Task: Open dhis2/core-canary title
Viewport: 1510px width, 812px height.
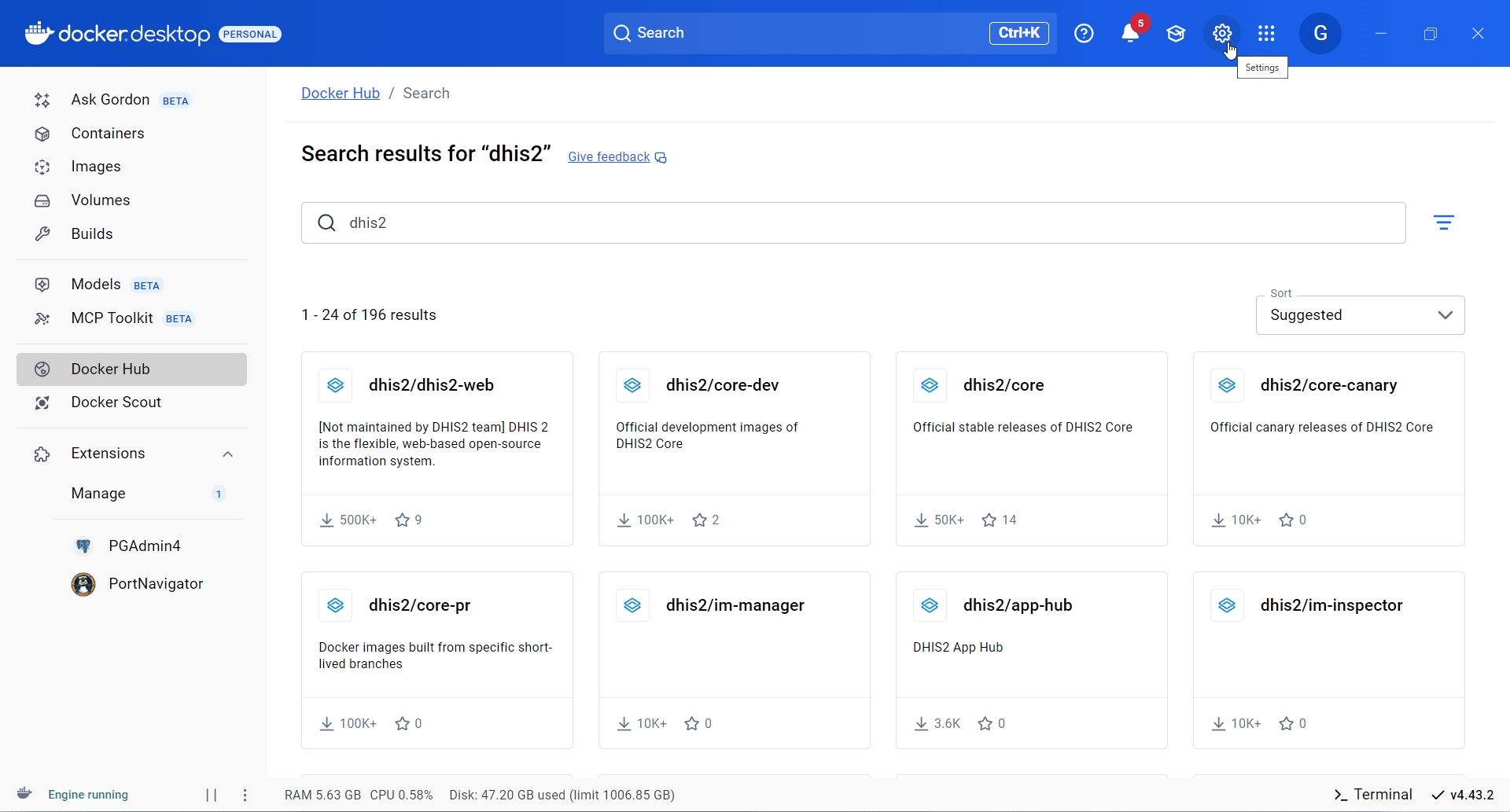Action: (1328, 385)
